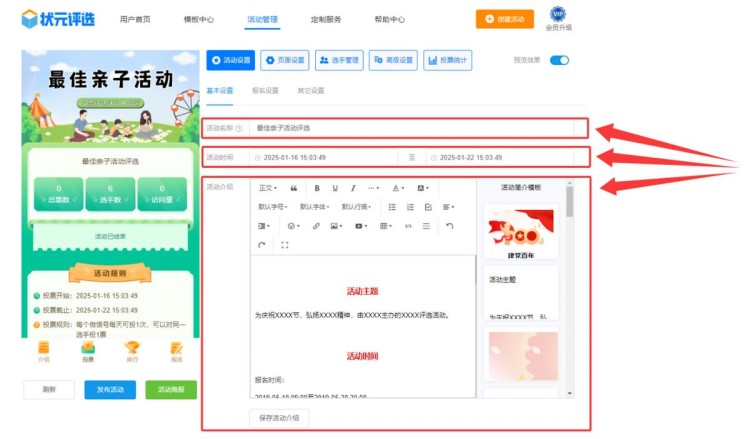750x439 pixels.
Task: Undo the last edit in the editor
Action: pos(450,226)
